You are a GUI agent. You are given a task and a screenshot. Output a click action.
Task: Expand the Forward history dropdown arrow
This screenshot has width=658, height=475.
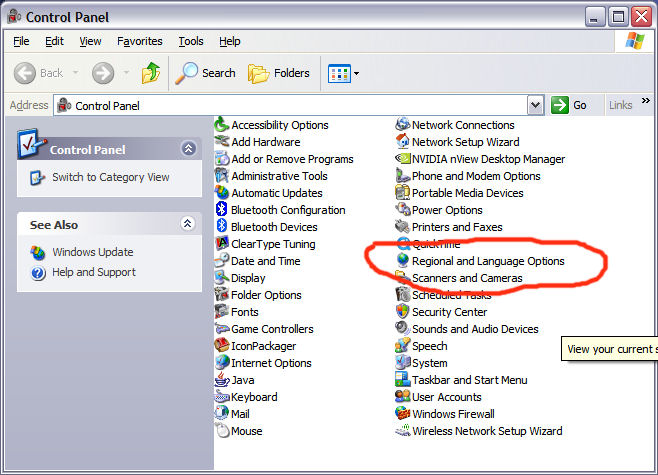coord(126,73)
